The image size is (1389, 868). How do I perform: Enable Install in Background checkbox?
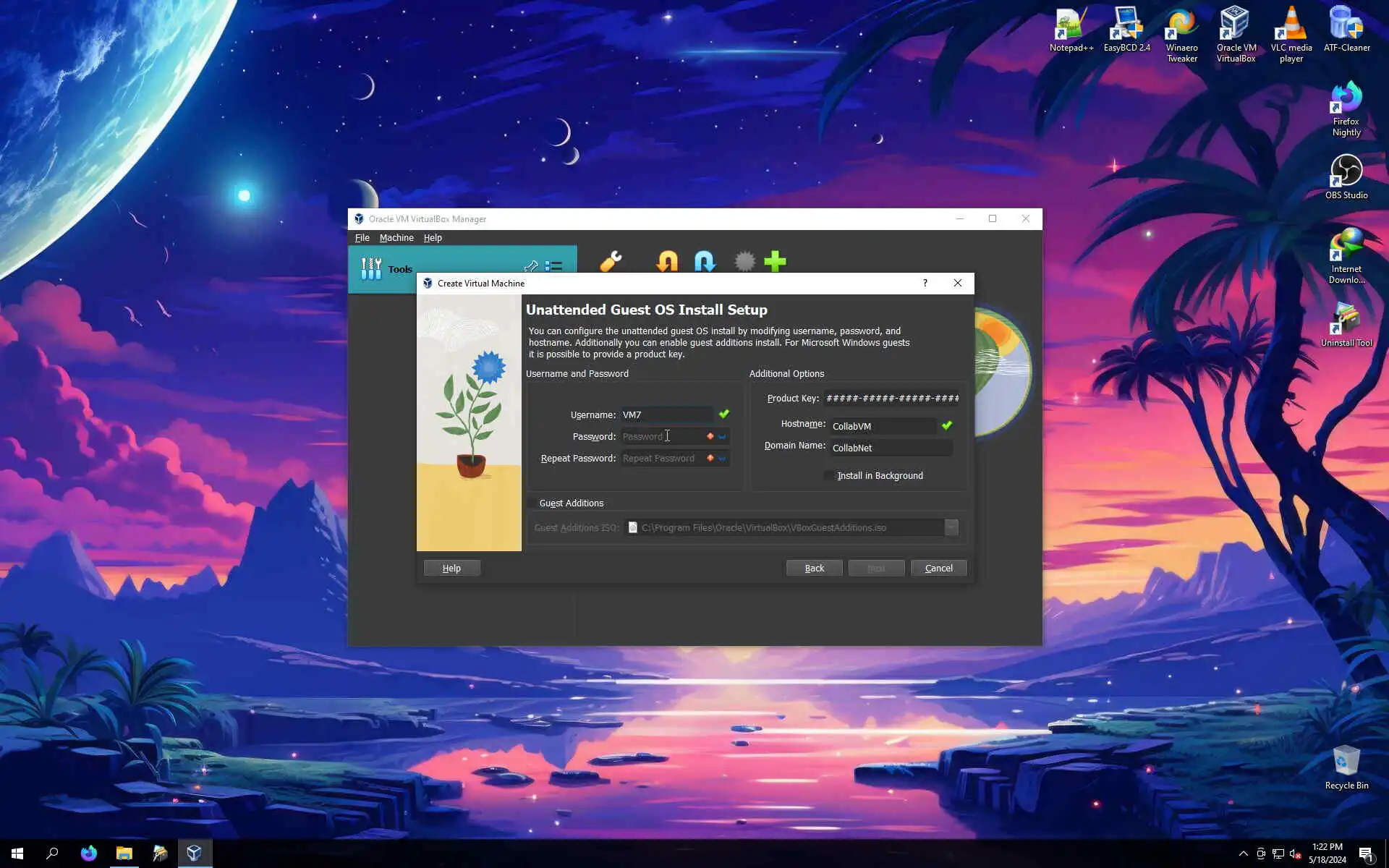click(828, 476)
